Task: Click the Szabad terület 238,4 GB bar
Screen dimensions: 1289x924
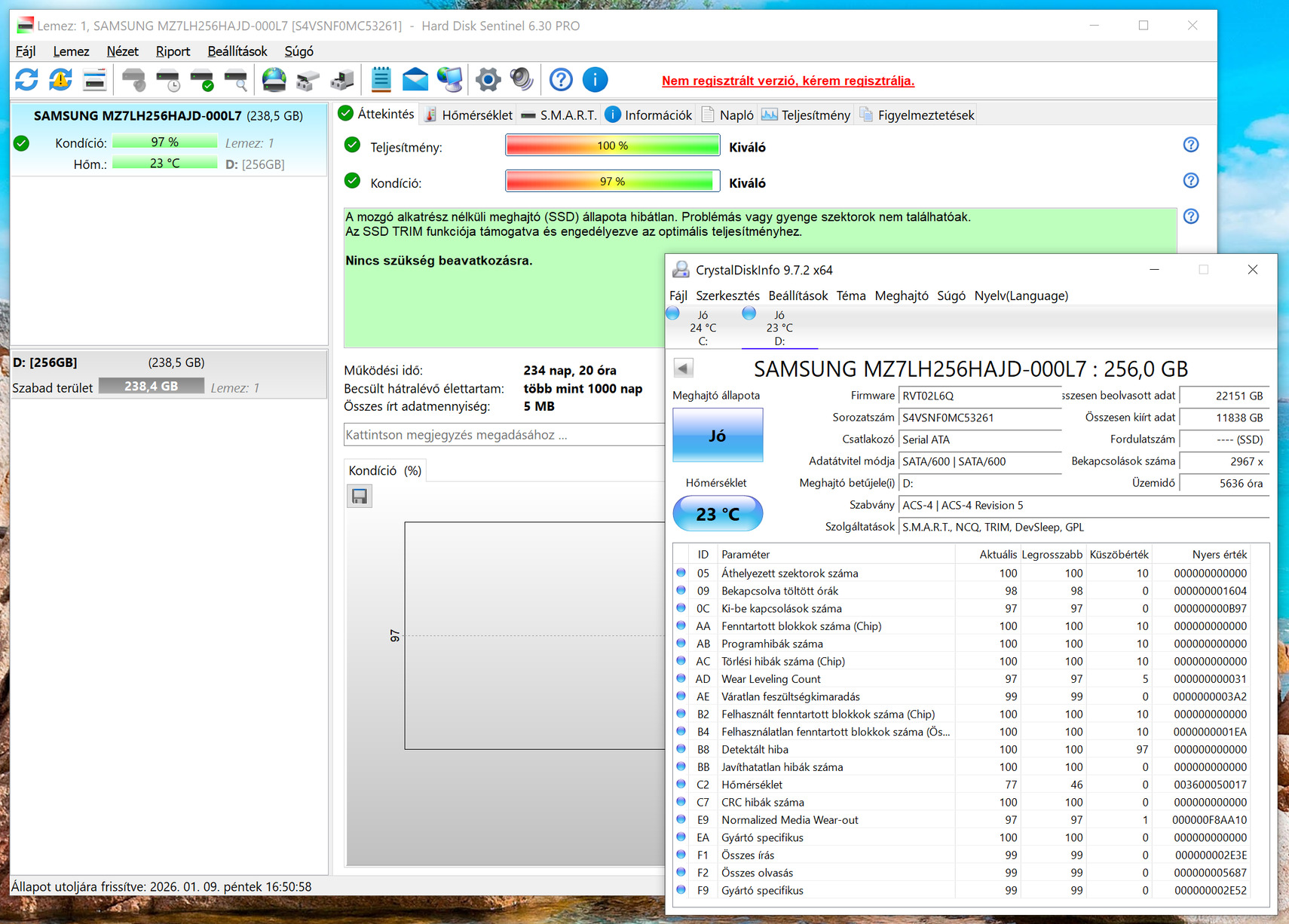Action: coord(152,387)
